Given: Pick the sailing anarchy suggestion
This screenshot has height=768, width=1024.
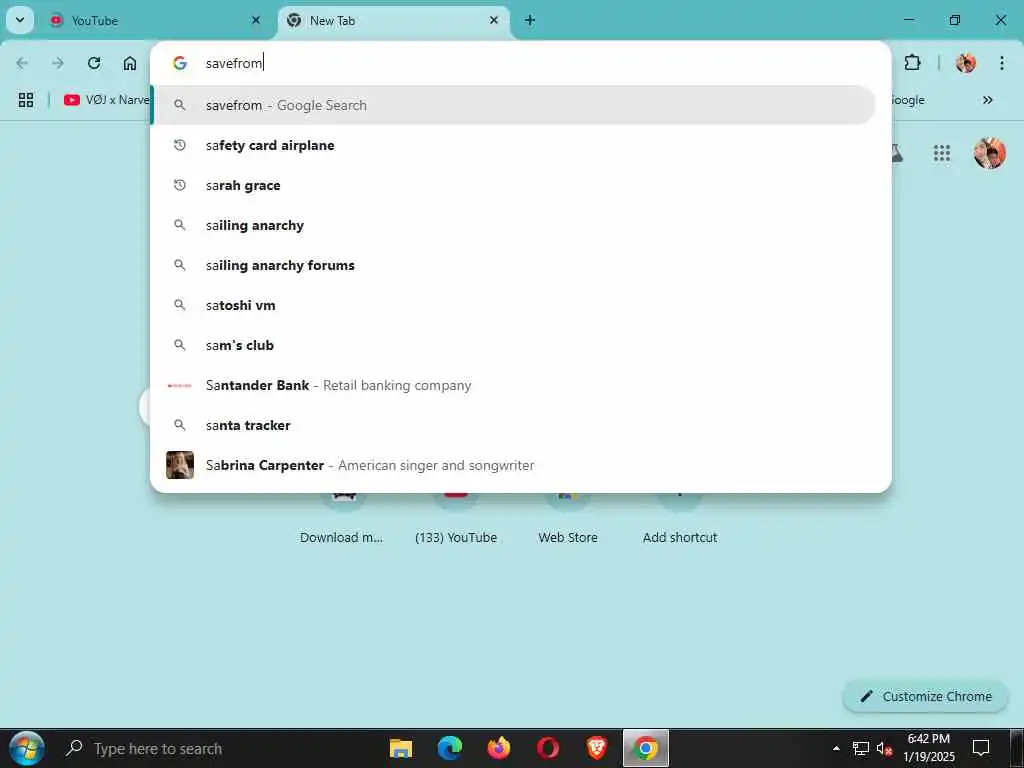Looking at the screenshot, I should point(520,225).
